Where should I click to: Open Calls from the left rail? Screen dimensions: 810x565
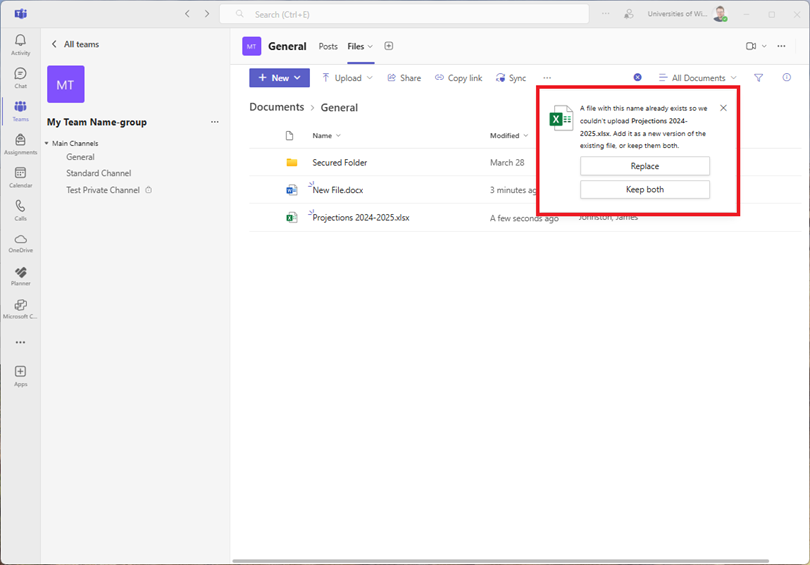(20, 210)
